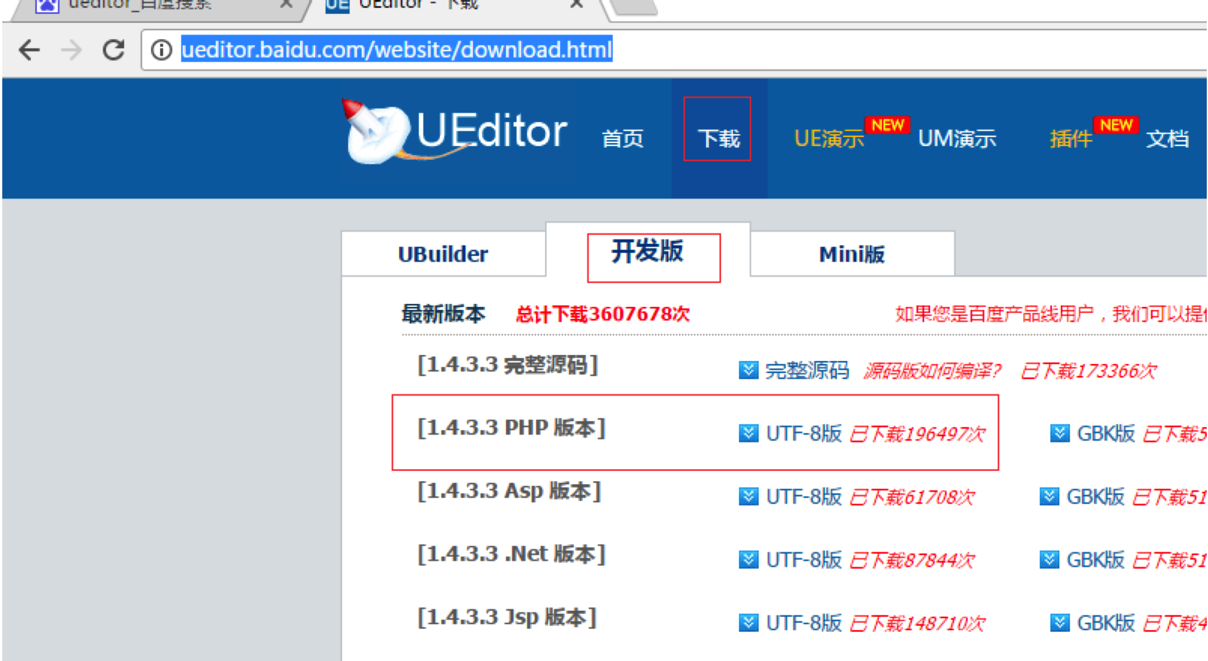
Task: Download the .Net GBK版 package
Action: click(1095, 560)
